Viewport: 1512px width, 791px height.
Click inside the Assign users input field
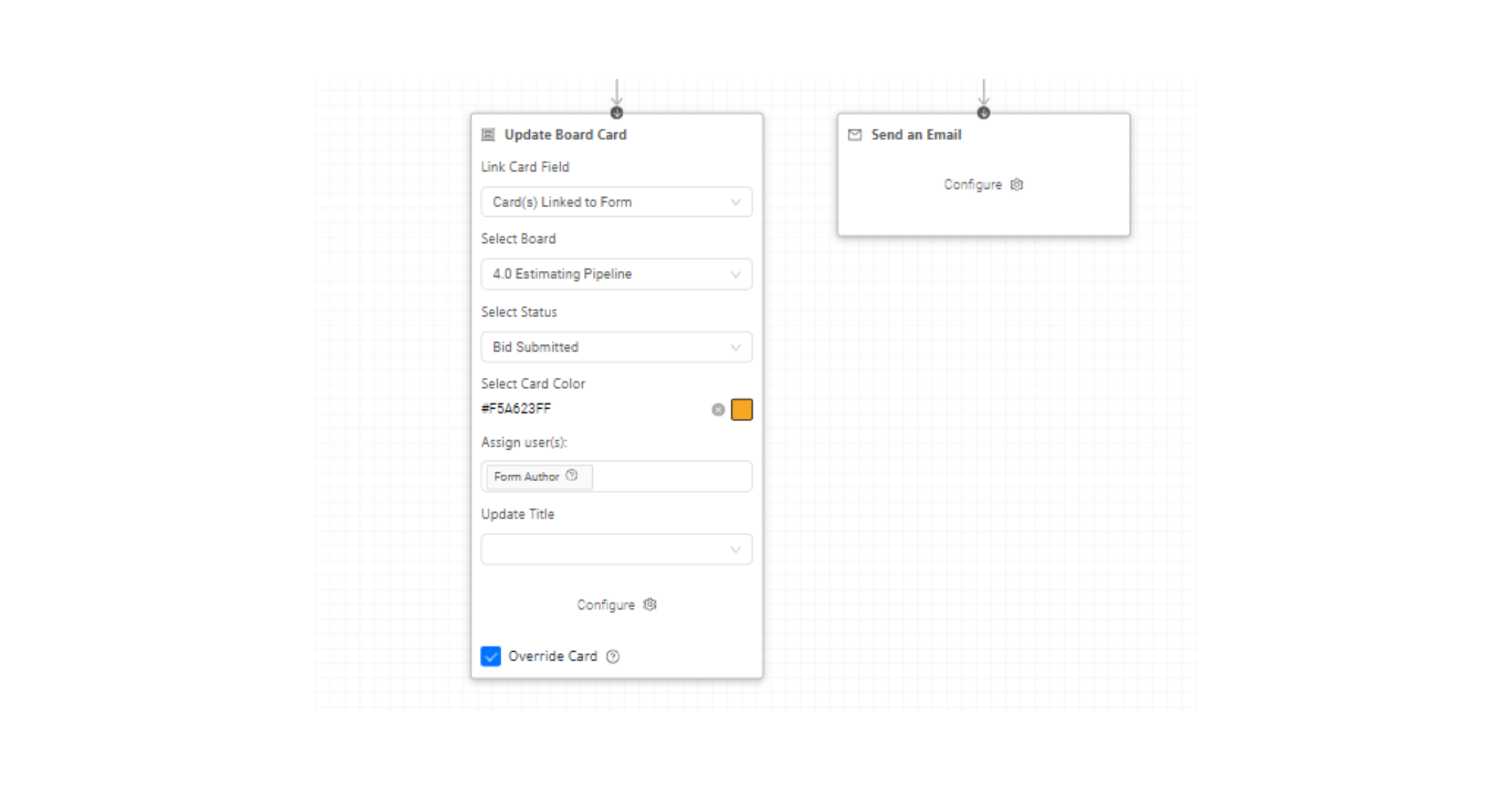[x=672, y=476]
